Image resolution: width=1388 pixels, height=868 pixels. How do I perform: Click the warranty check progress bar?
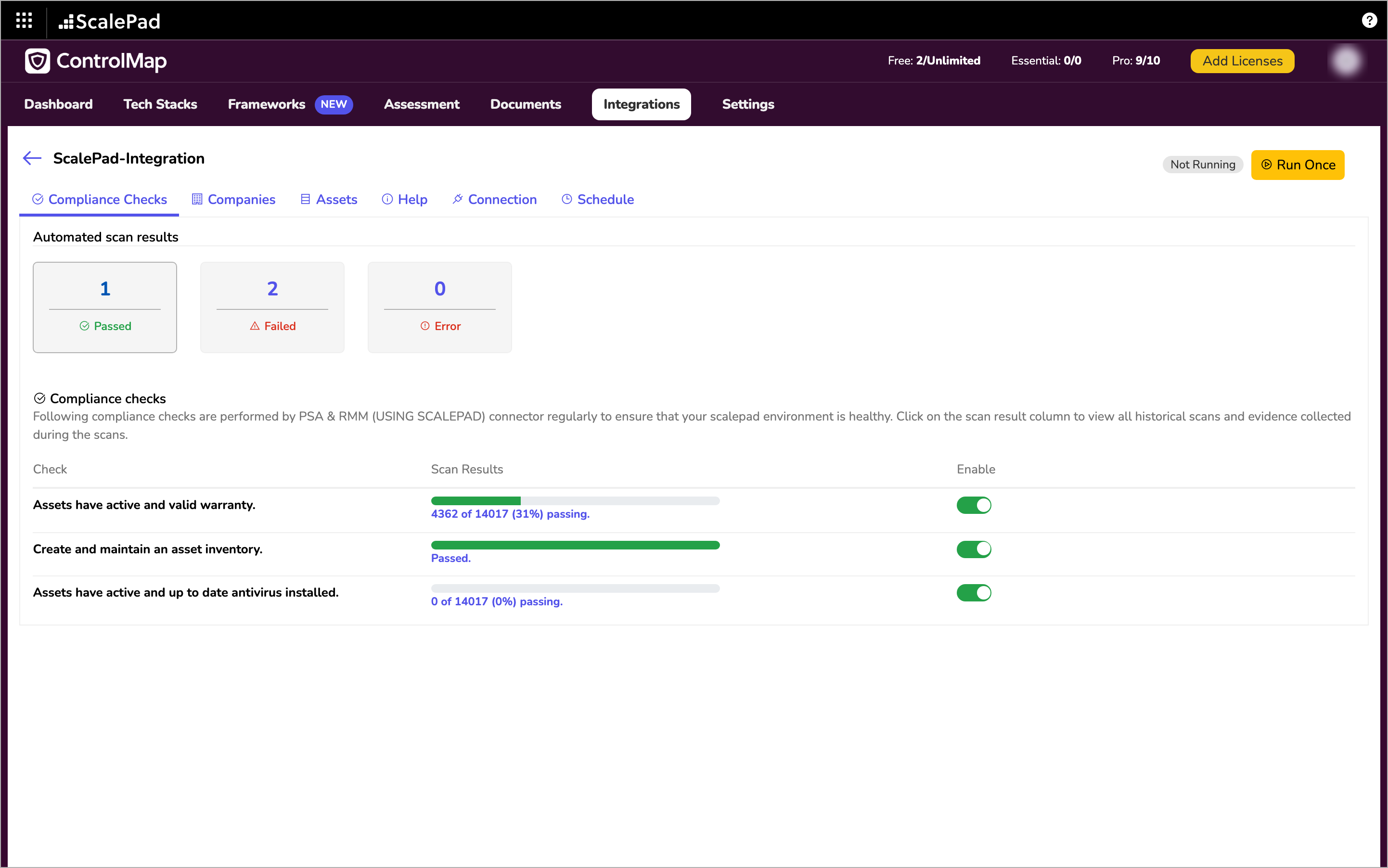tap(575, 500)
